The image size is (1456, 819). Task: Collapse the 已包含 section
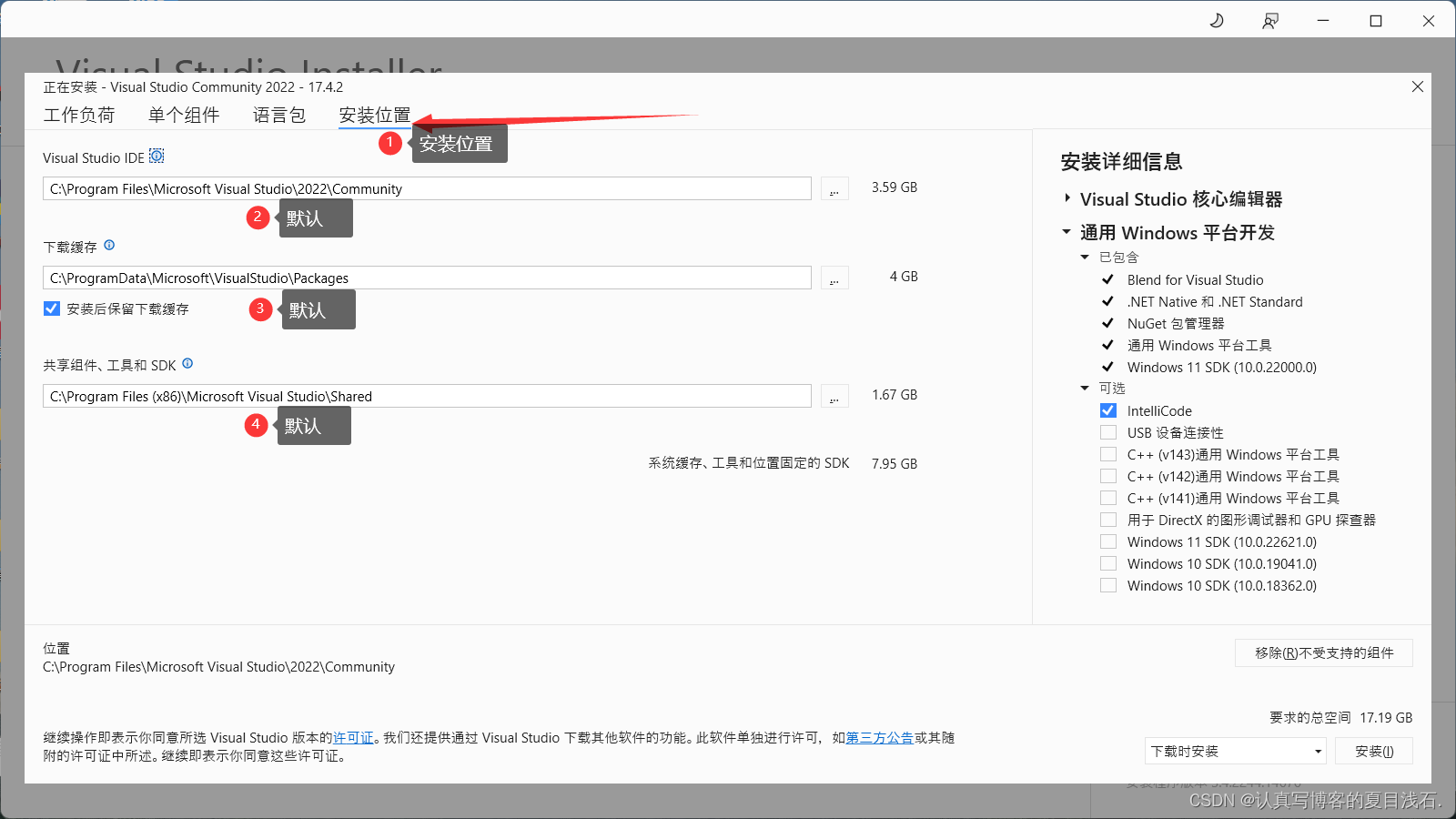[x=1085, y=257]
